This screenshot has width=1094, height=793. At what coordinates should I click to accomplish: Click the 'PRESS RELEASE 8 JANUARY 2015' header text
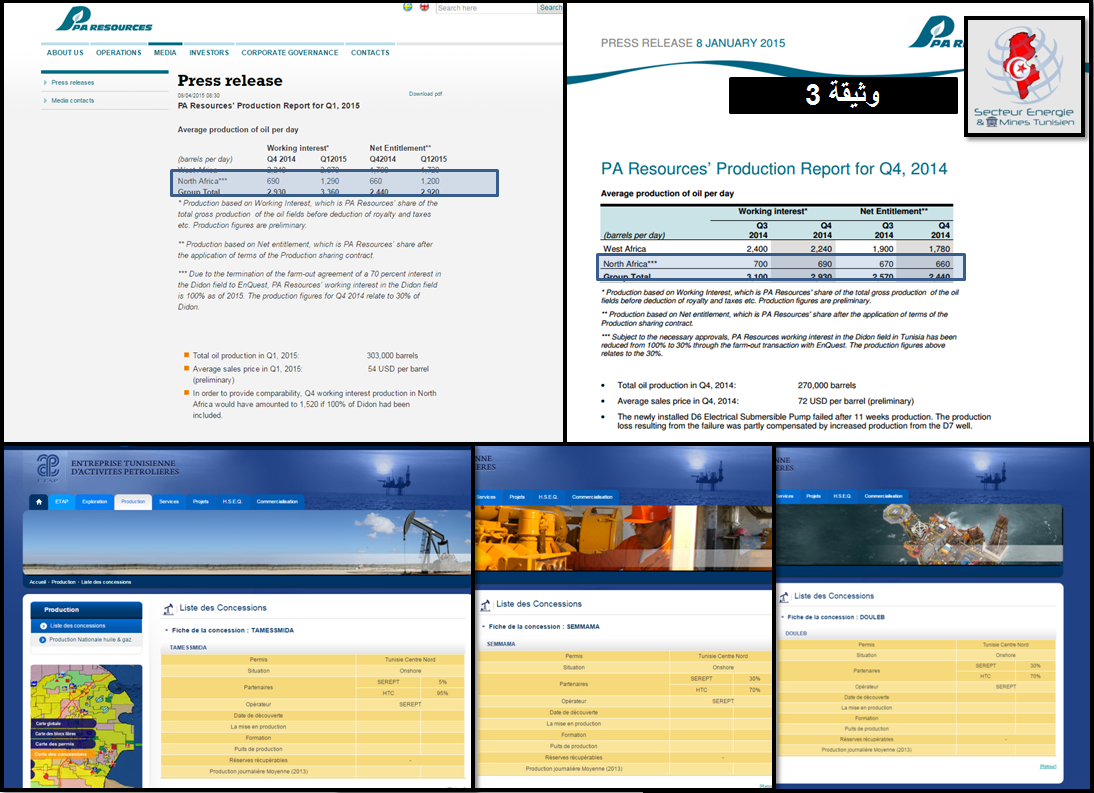click(x=693, y=43)
